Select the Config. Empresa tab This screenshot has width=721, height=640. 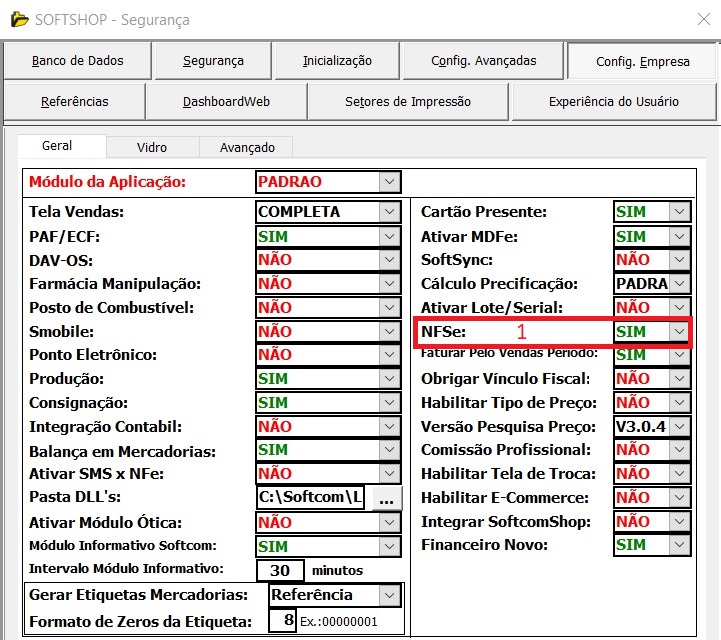[642, 61]
